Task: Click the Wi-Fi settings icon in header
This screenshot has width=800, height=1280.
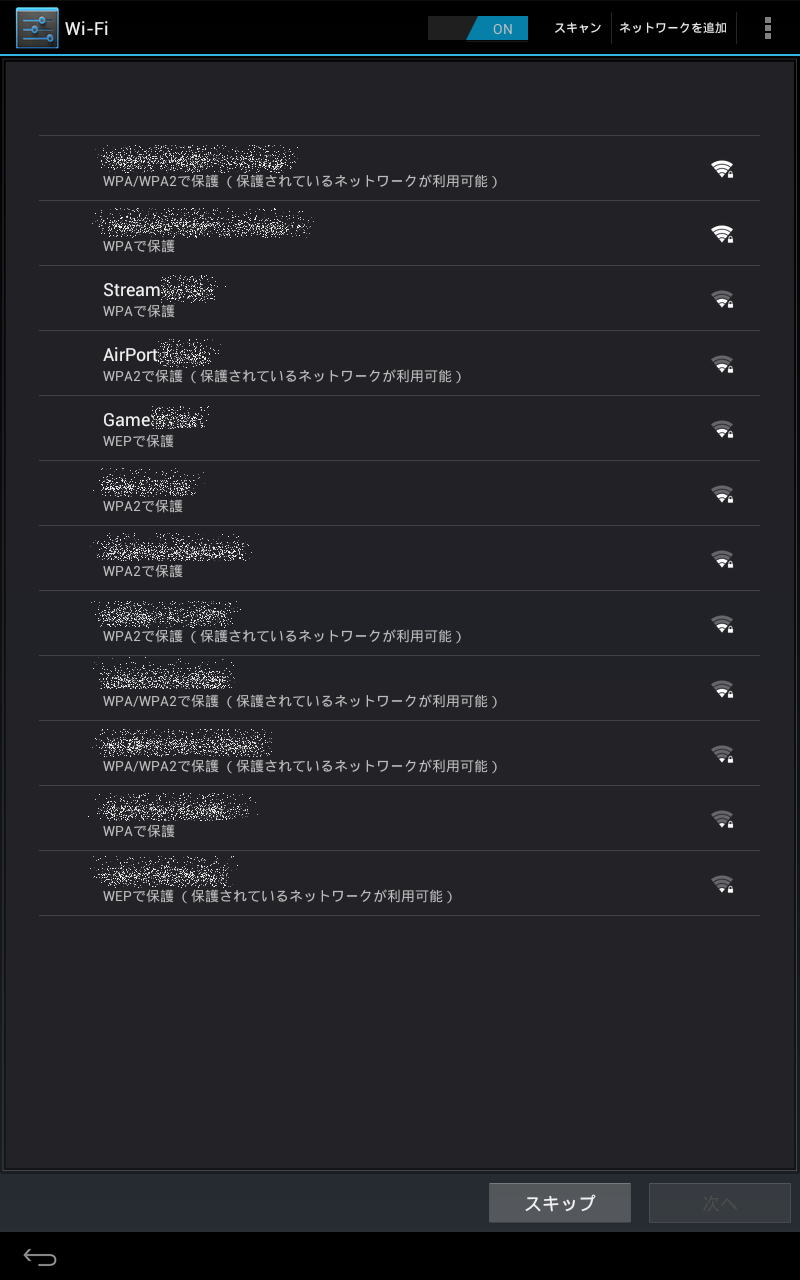Action: 37,28
